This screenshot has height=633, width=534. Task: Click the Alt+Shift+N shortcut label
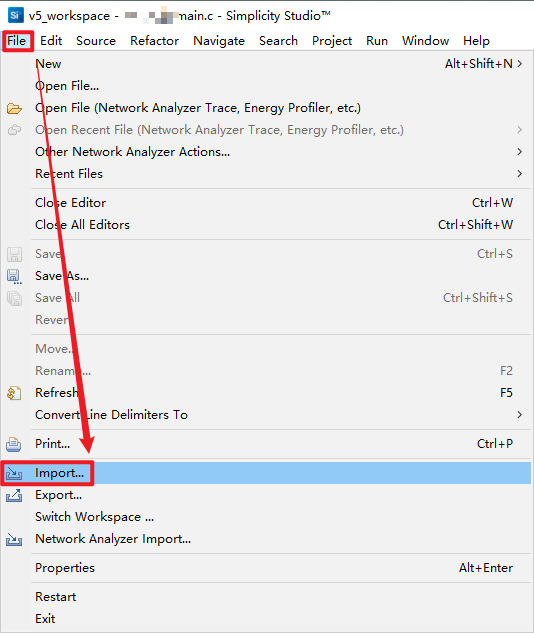[479, 64]
